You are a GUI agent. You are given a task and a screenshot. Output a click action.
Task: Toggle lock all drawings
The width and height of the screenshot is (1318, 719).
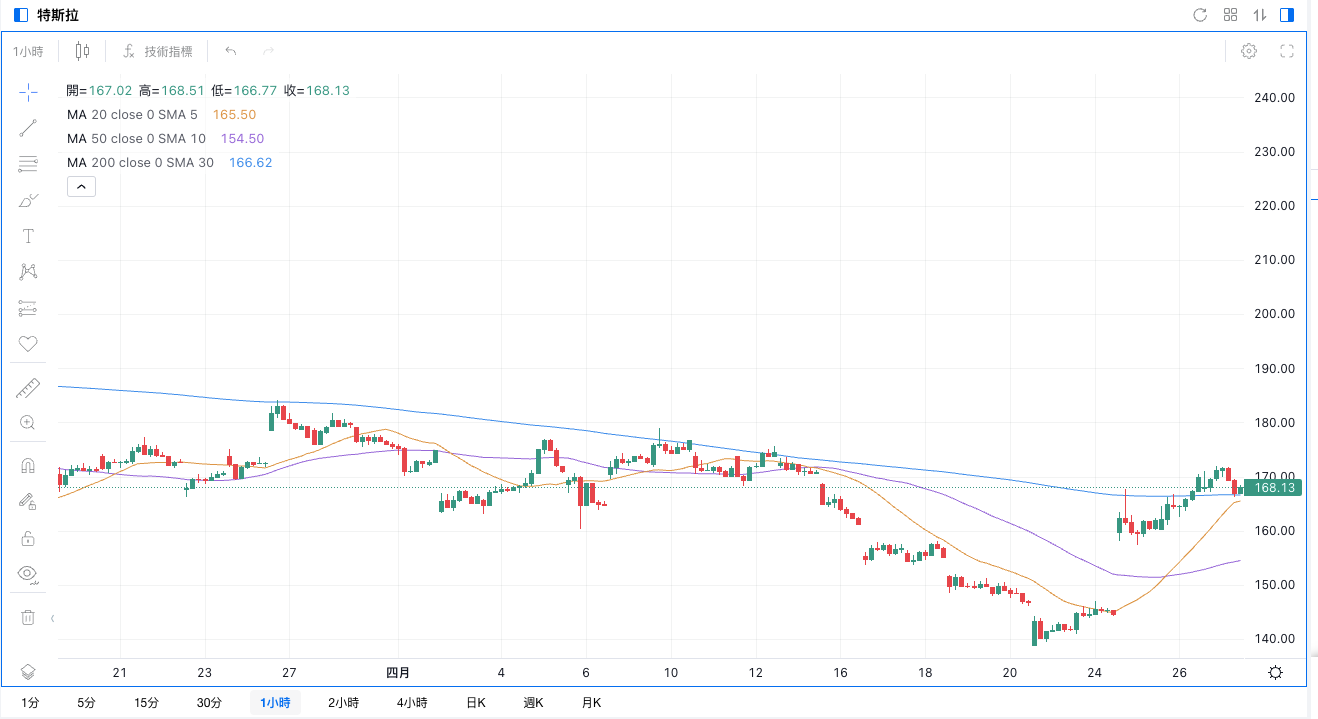tap(28, 538)
